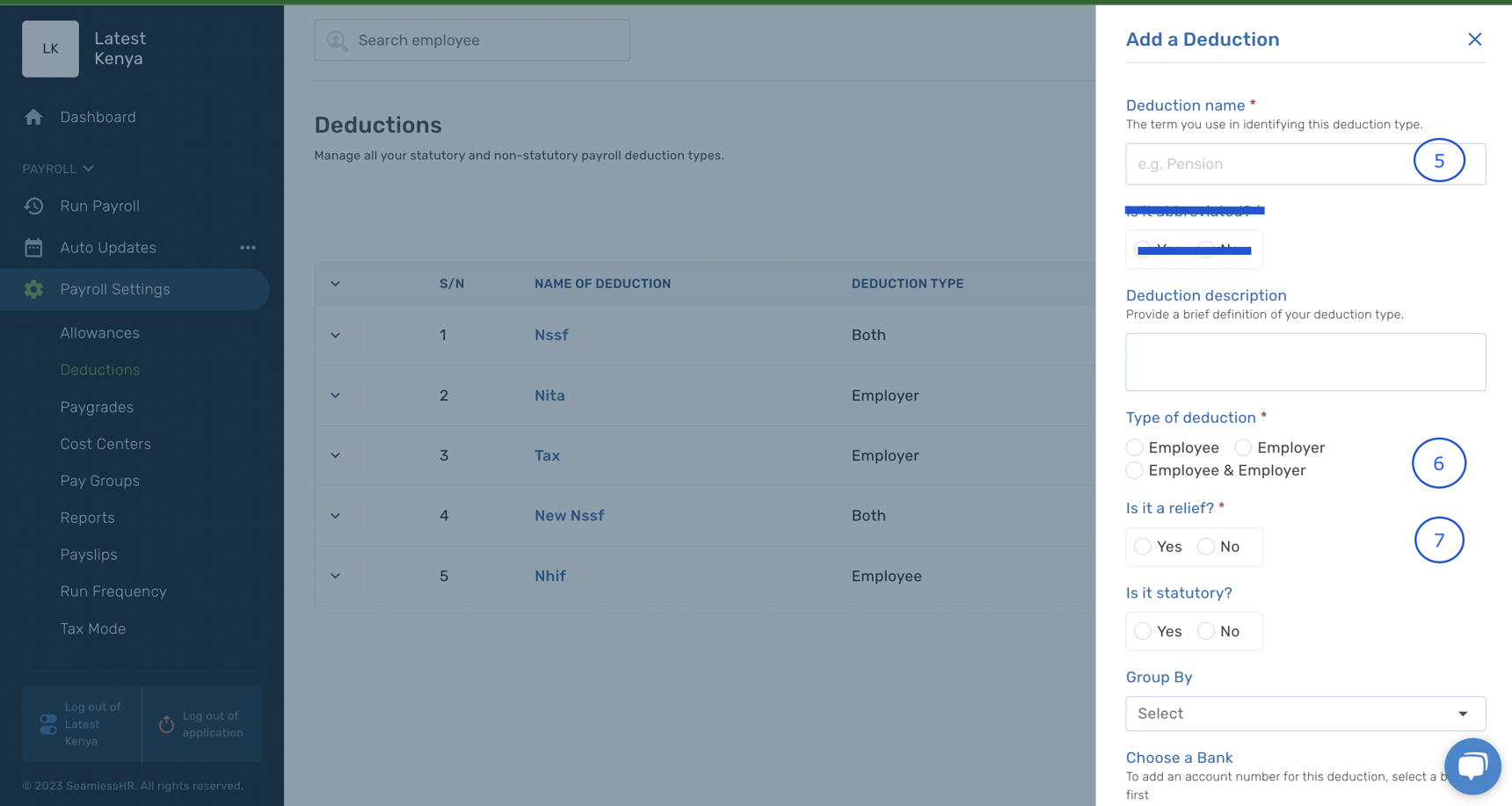This screenshot has height=806, width=1512.
Task: Click the Deduction name input field
Action: tap(1266, 163)
